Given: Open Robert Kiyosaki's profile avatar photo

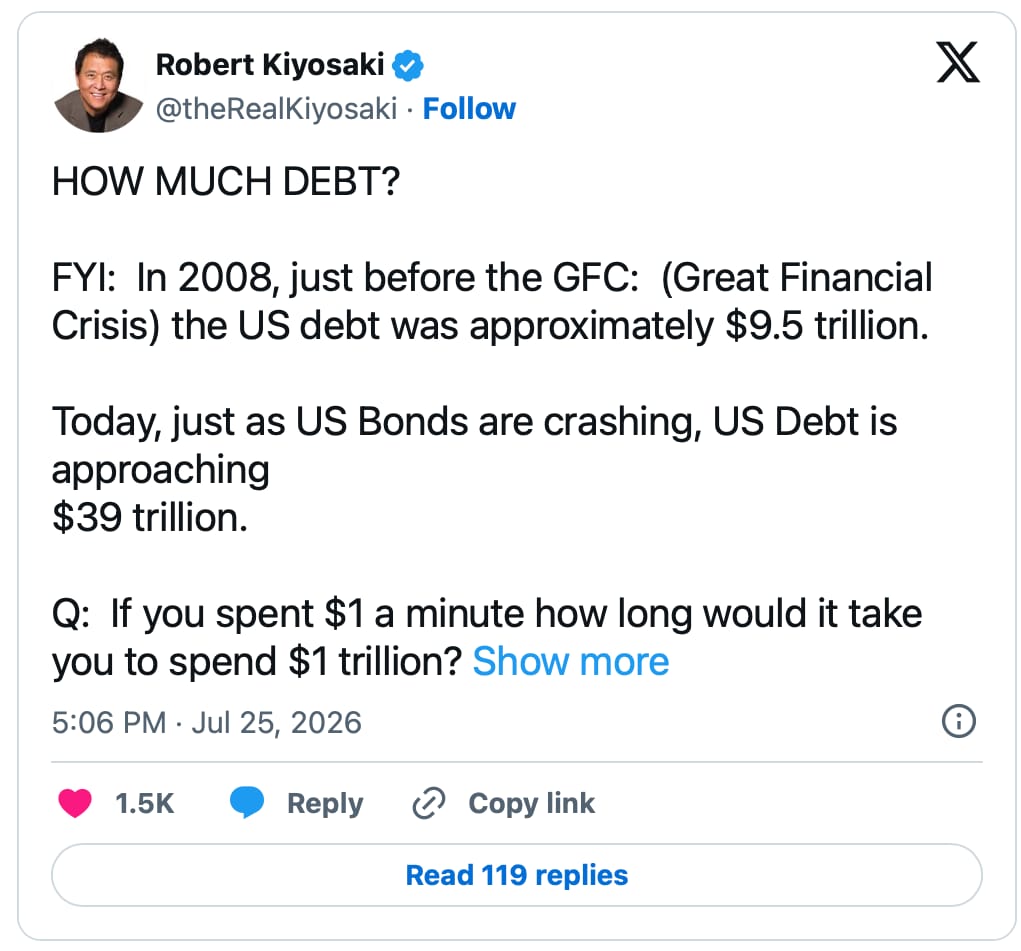Looking at the screenshot, I should 99,85.
